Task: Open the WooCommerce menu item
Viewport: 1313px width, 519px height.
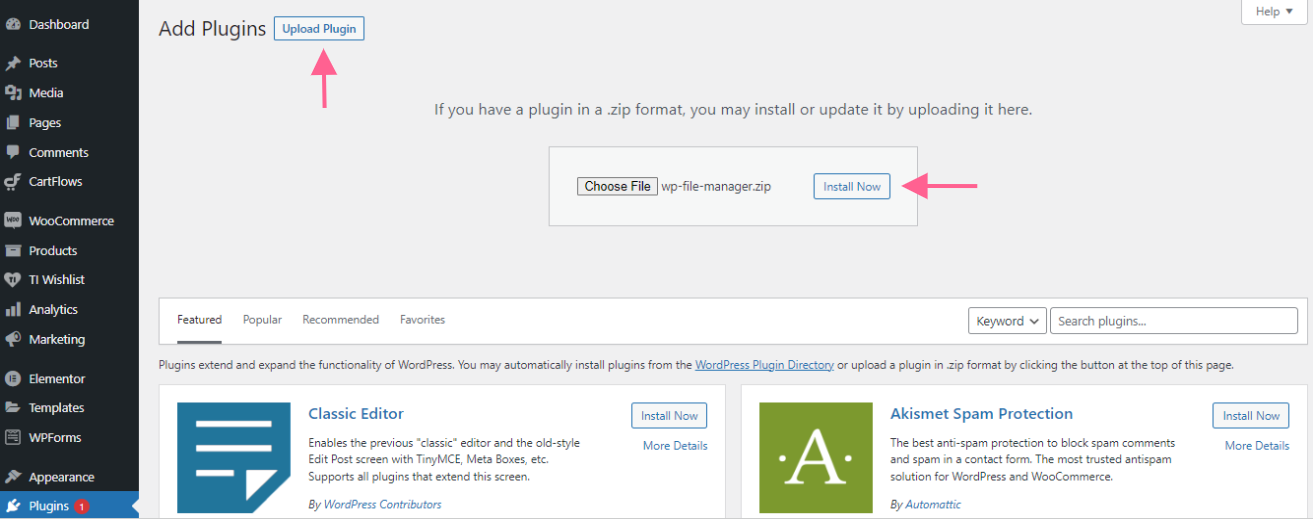Action: pos(69,221)
